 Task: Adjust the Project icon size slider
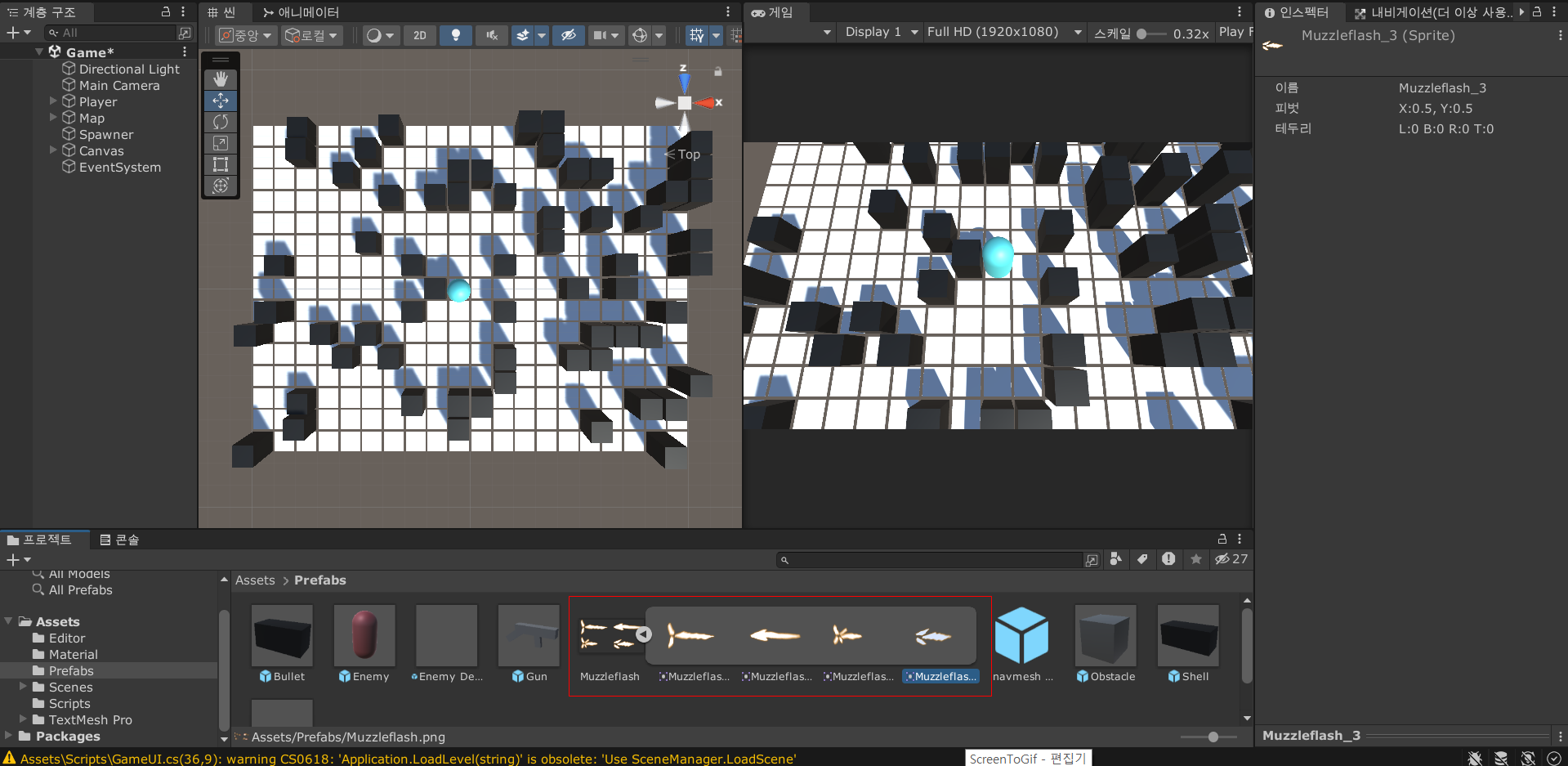(1209, 737)
